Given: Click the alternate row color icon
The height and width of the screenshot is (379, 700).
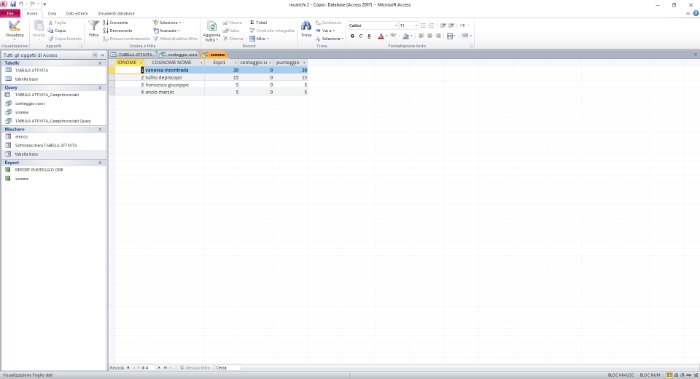Looking at the screenshot, I should tap(465, 36).
